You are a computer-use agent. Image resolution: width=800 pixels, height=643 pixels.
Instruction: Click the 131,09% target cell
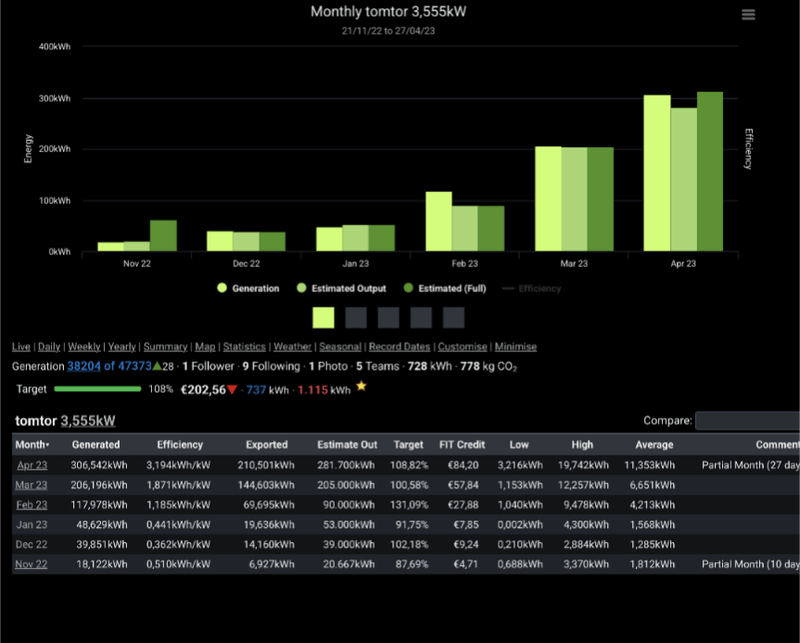pos(409,505)
